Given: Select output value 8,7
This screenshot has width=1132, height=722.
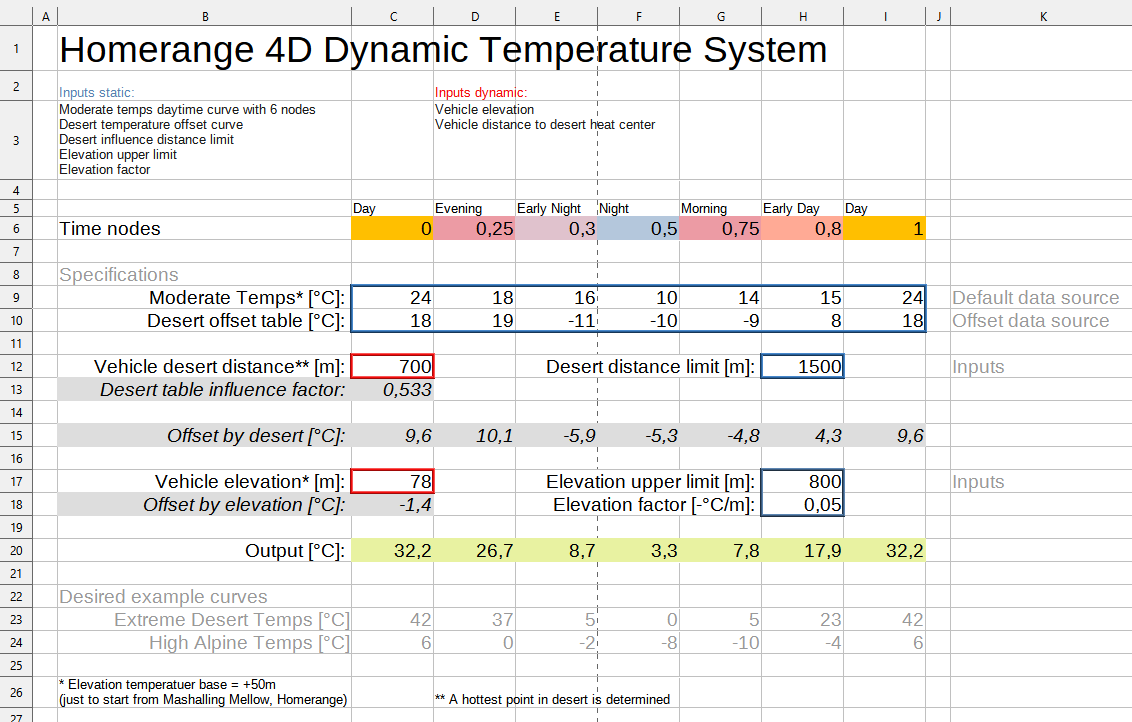Looking at the screenshot, I should tap(557, 550).
